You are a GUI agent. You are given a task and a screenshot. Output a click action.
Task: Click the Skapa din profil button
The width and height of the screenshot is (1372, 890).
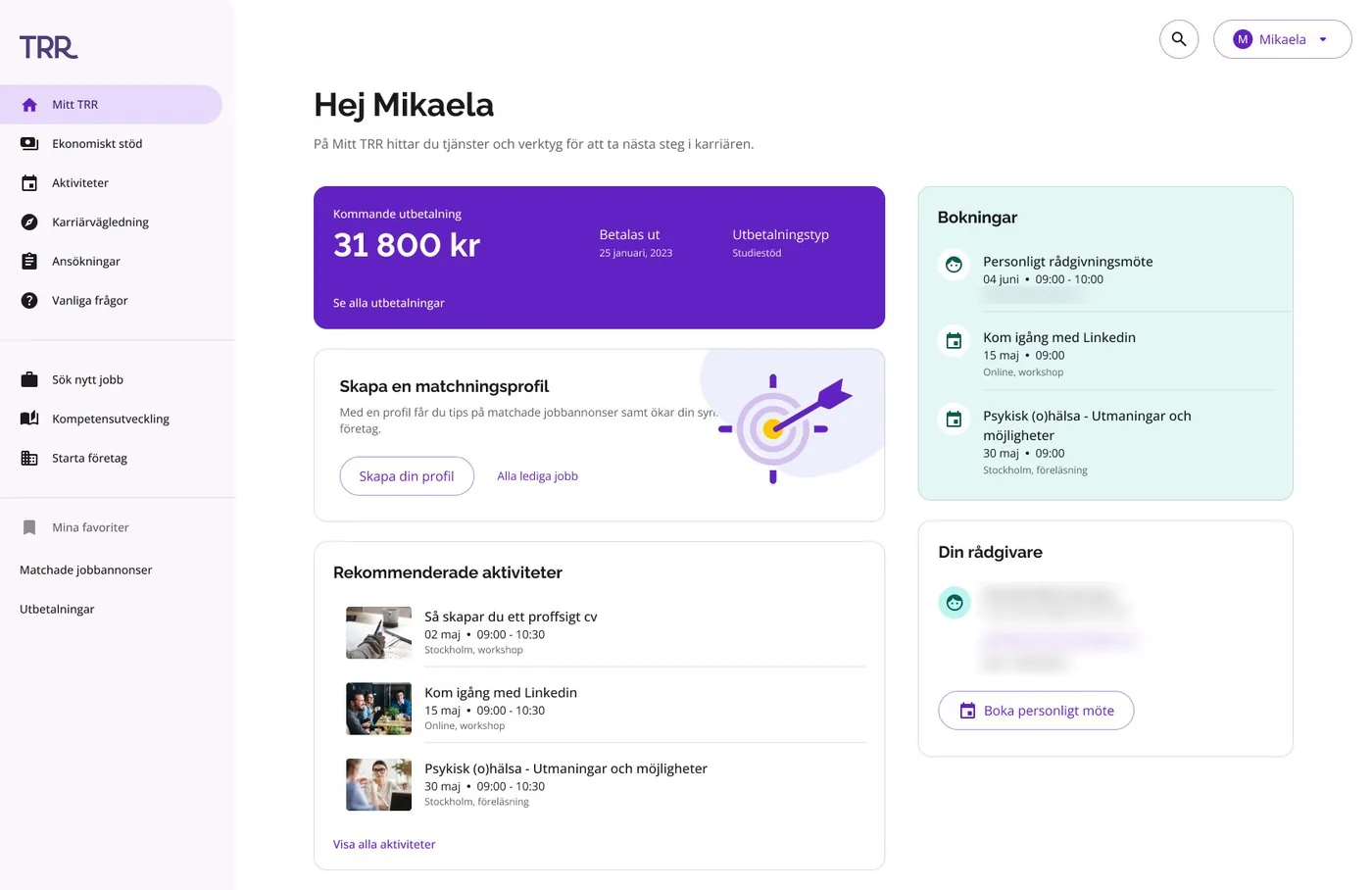point(407,476)
